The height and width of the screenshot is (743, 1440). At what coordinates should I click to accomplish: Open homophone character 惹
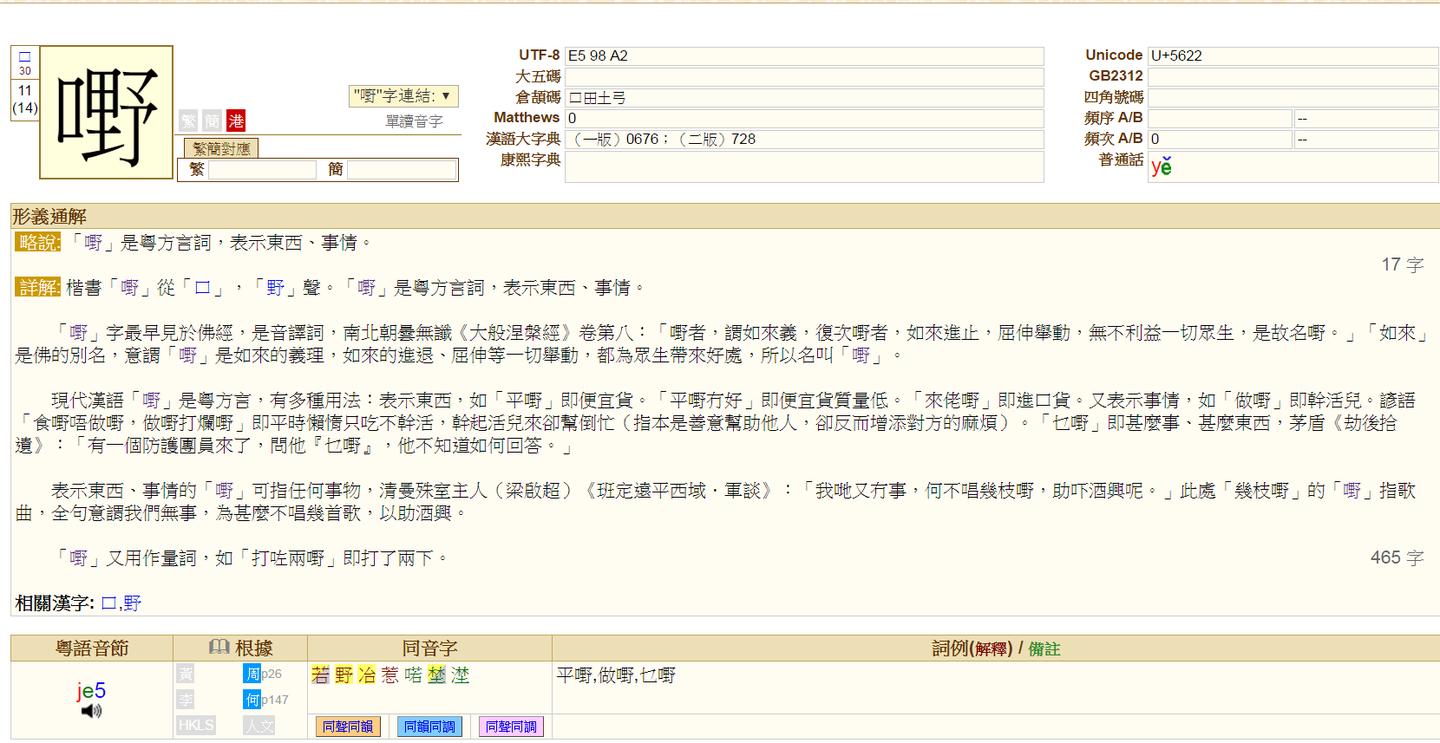click(x=390, y=675)
